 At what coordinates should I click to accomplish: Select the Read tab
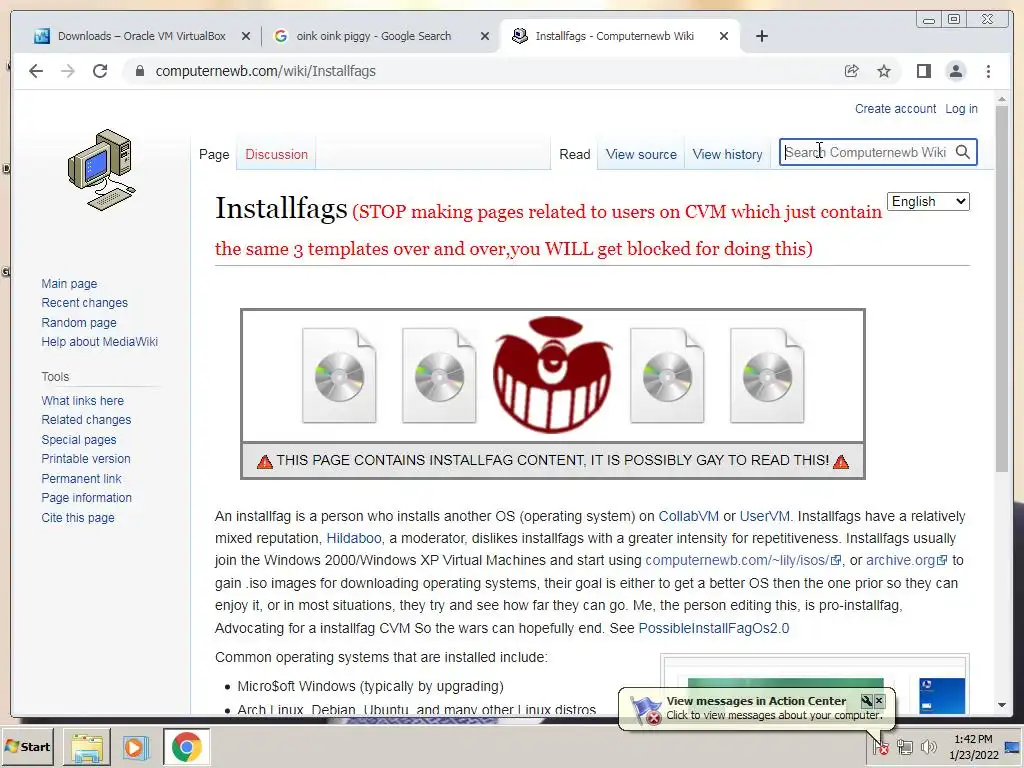pos(575,155)
